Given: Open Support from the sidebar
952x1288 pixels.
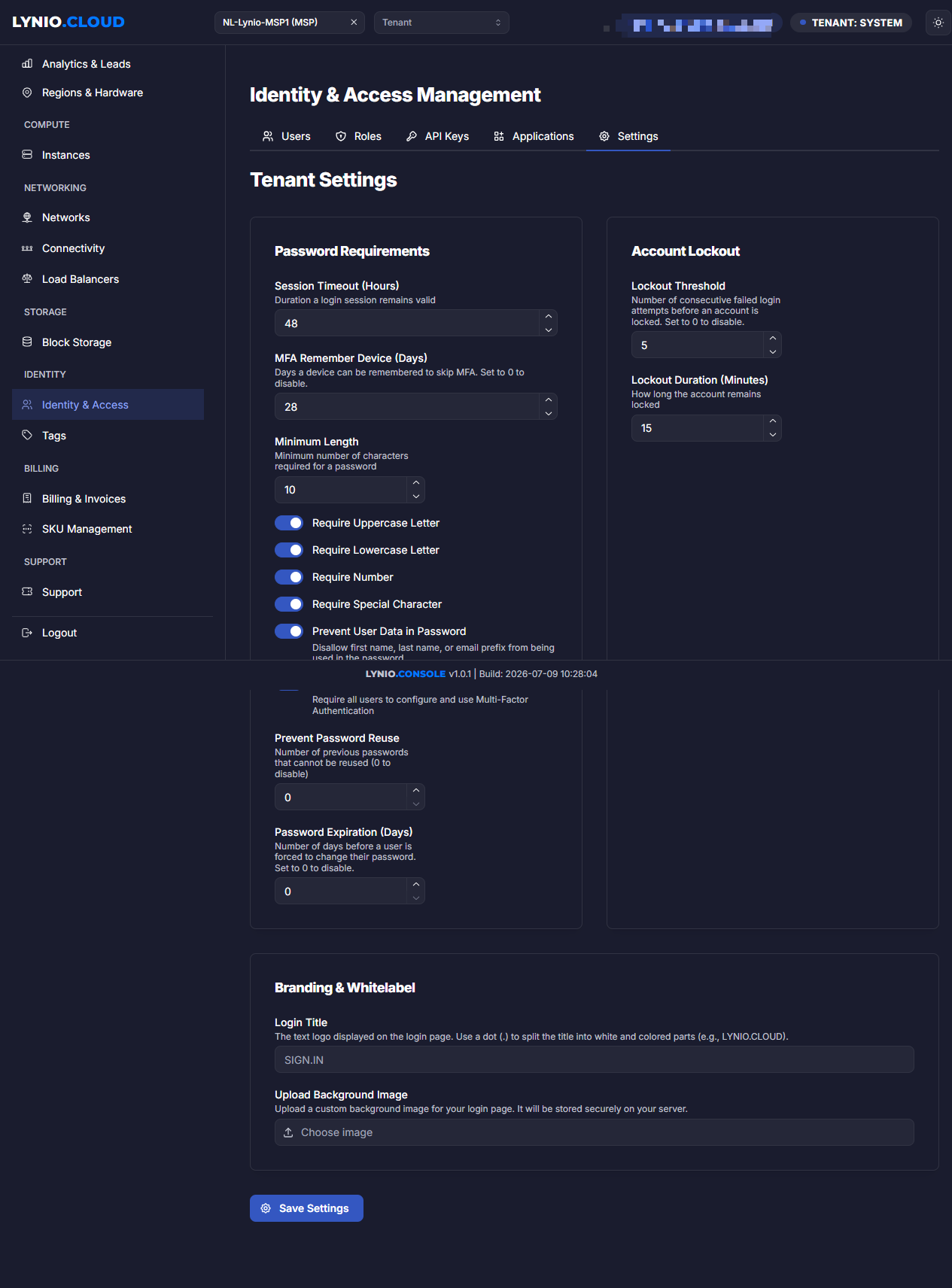Looking at the screenshot, I should click(108, 592).
